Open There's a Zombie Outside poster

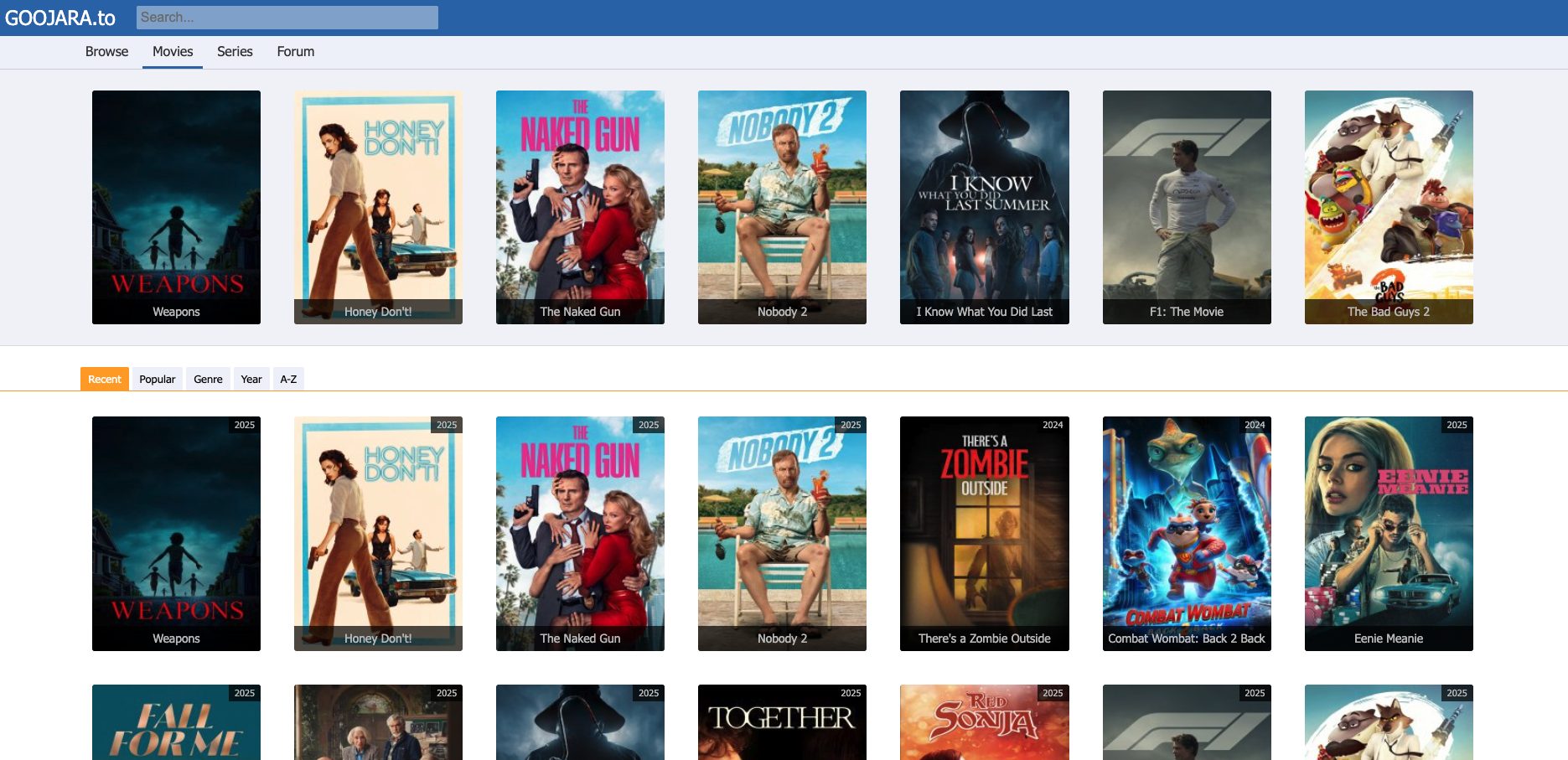984,533
